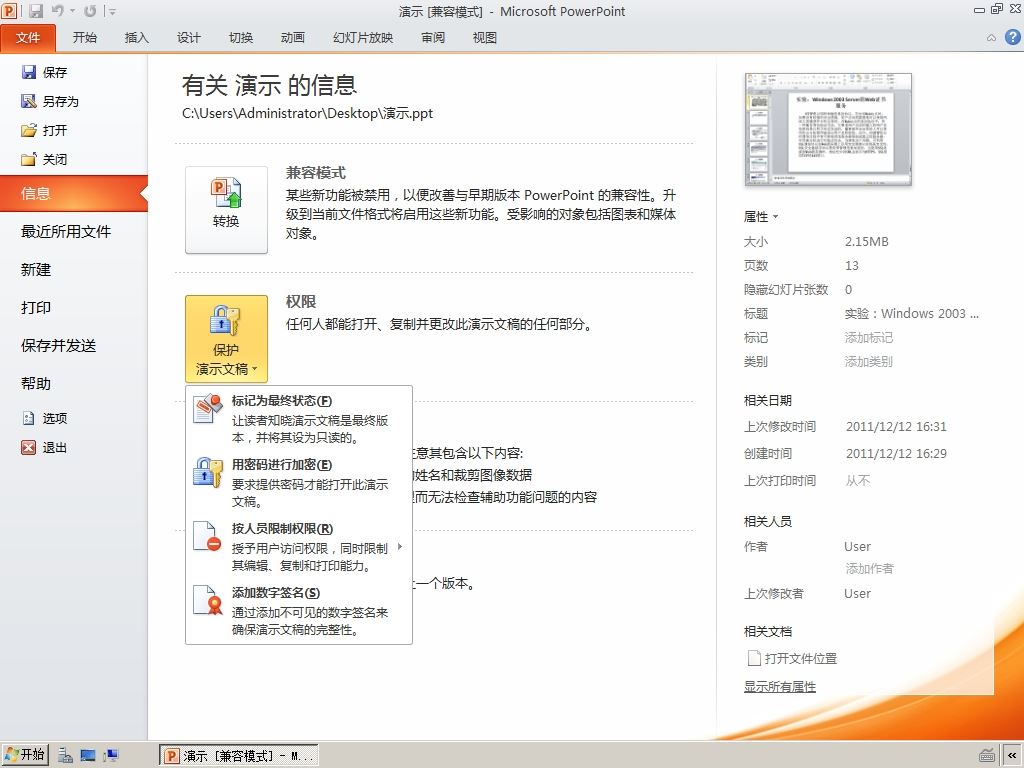This screenshot has height=768, width=1024.
Task: Minimize the ribbon with the caret icon
Action: tap(991, 38)
